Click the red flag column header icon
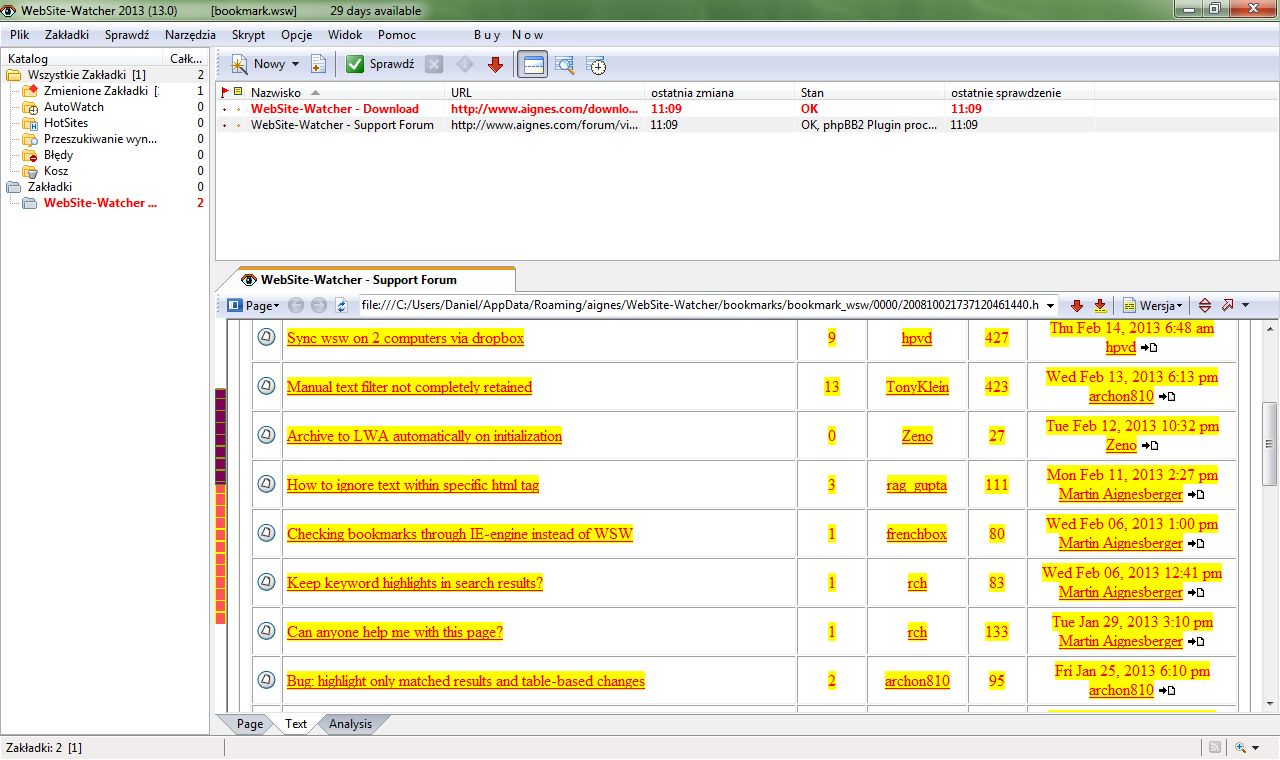1280x760 pixels. 225,92
